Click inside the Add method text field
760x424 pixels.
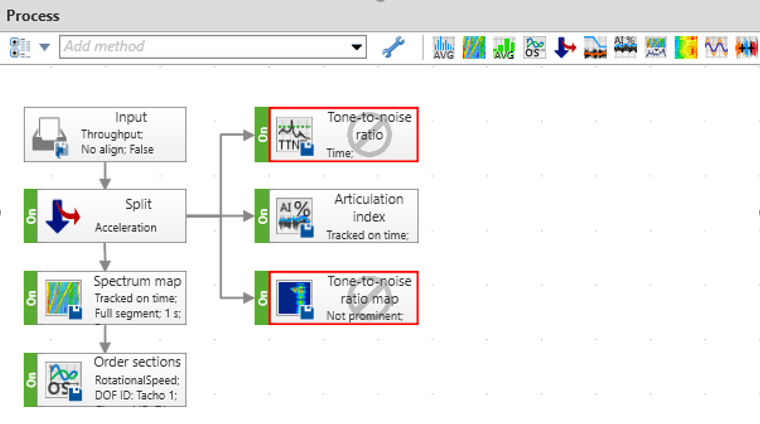tap(200, 47)
